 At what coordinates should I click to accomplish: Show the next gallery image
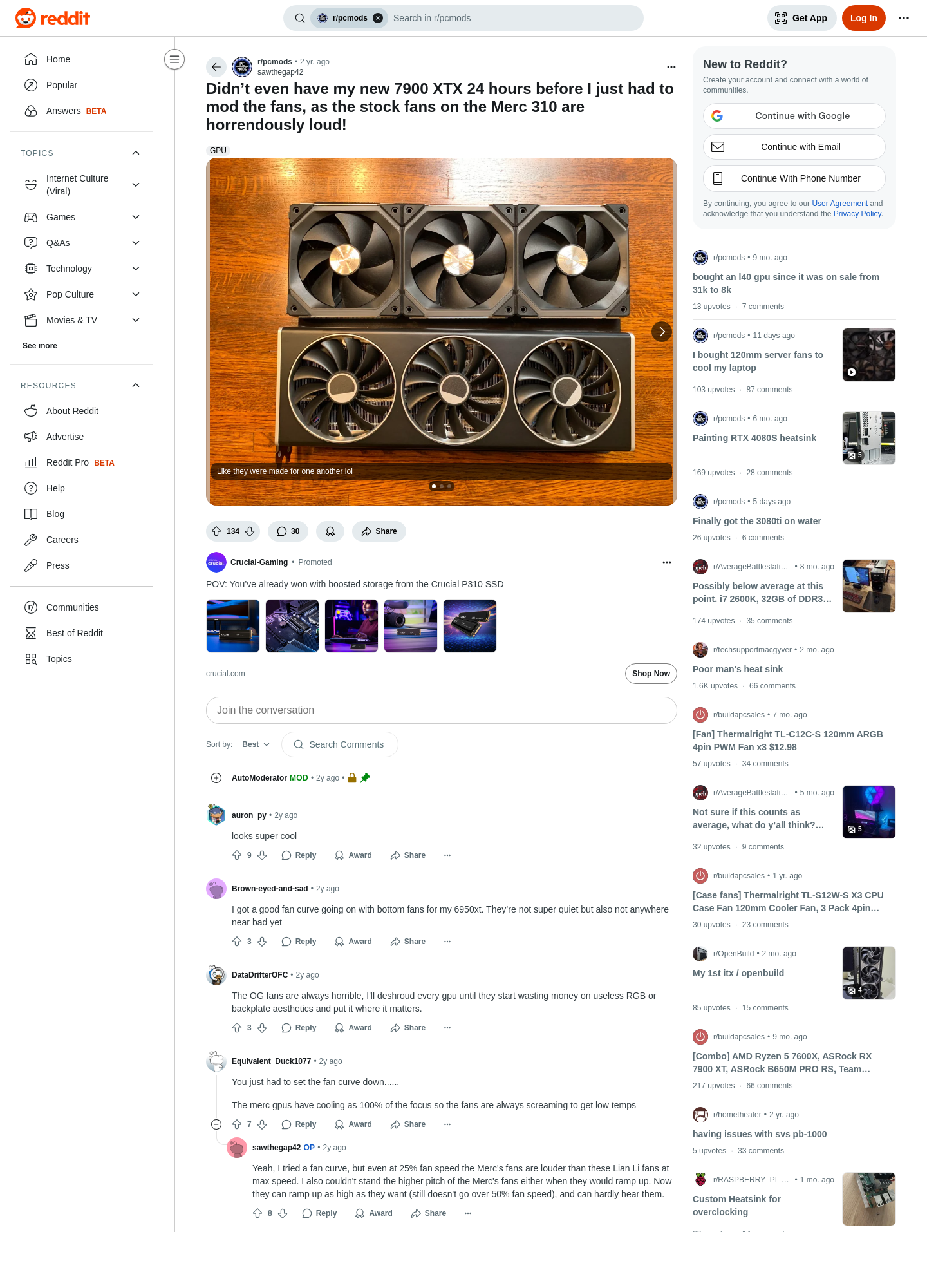point(662,332)
